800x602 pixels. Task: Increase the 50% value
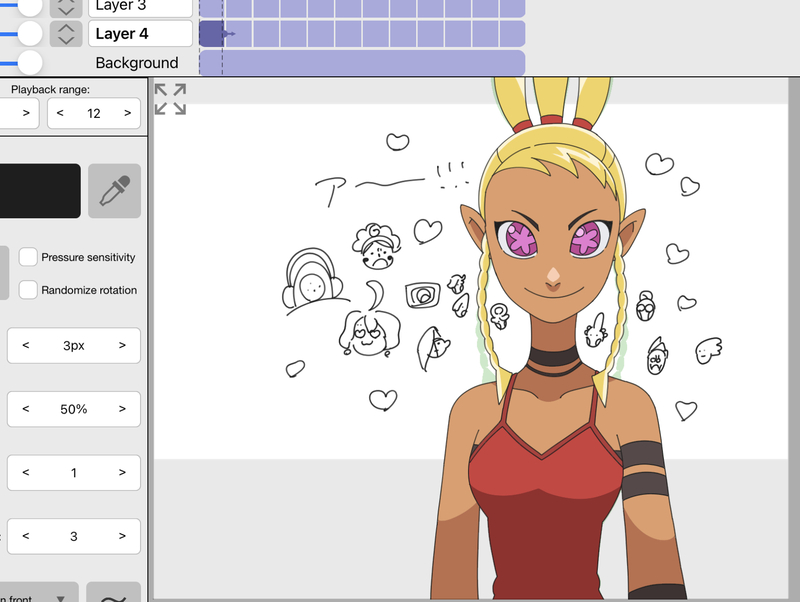pyautogui.click(x=122, y=409)
